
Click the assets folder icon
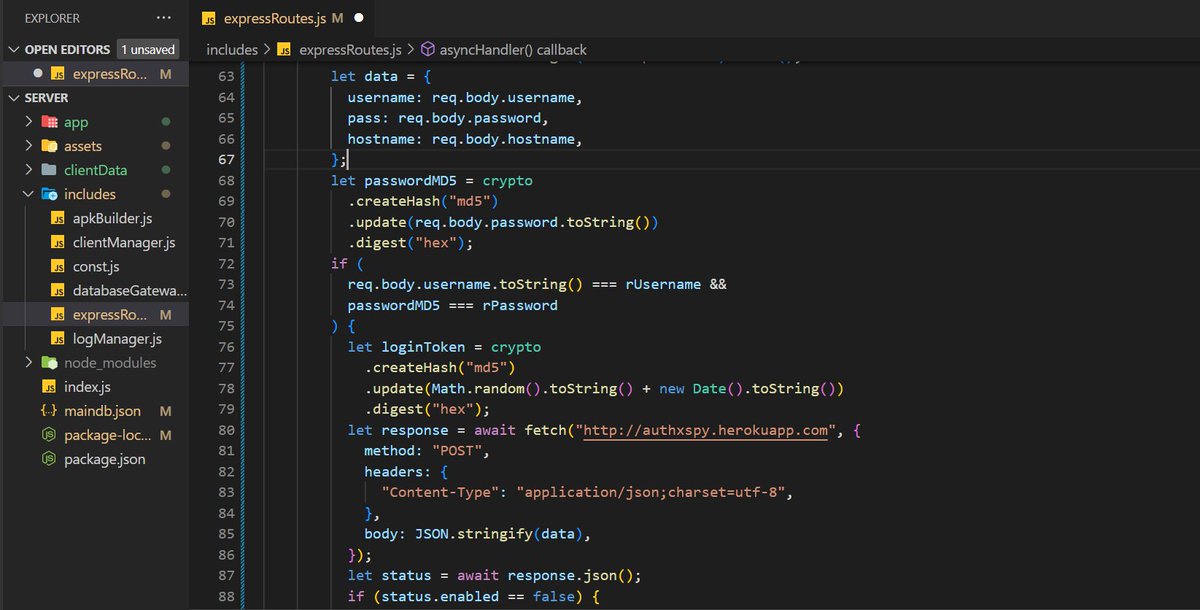click(x=49, y=146)
